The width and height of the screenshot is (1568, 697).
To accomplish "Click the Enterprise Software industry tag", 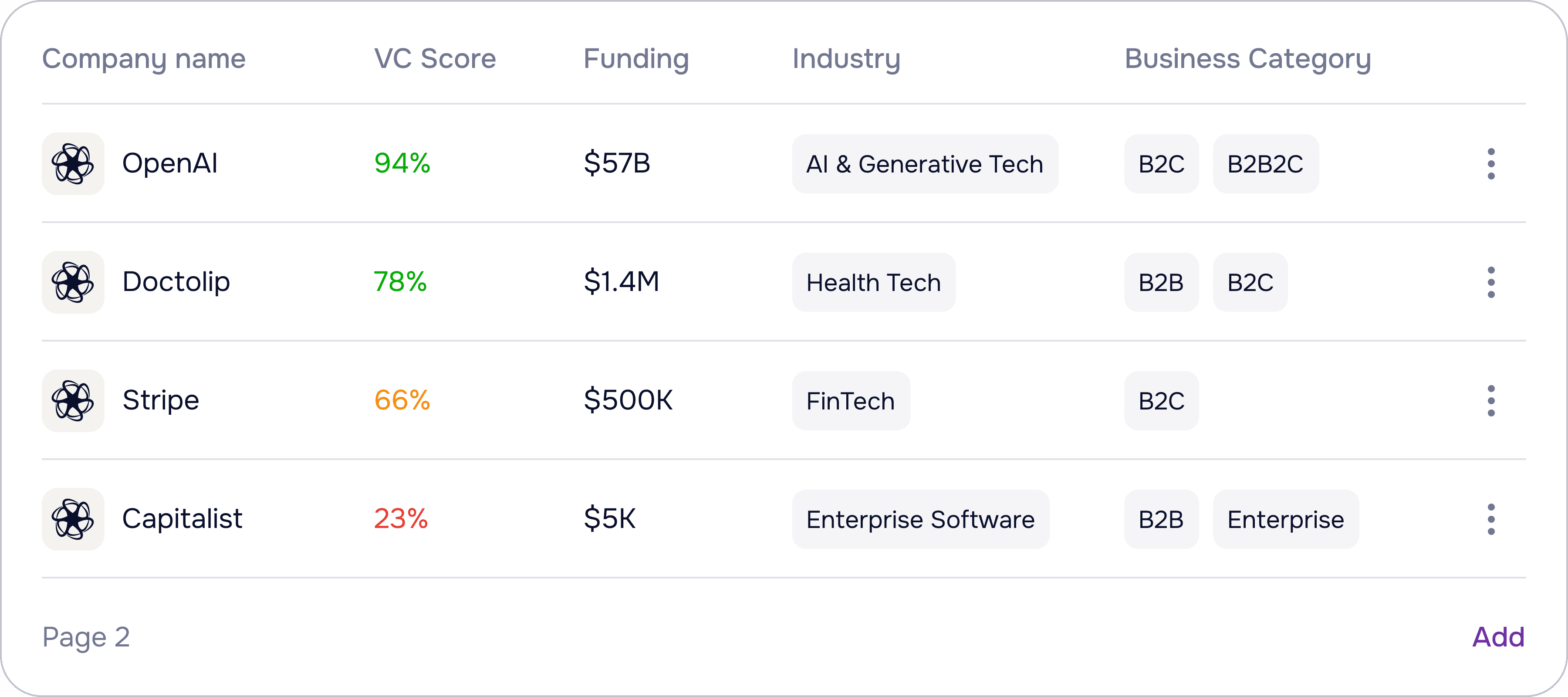I will point(920,519).
